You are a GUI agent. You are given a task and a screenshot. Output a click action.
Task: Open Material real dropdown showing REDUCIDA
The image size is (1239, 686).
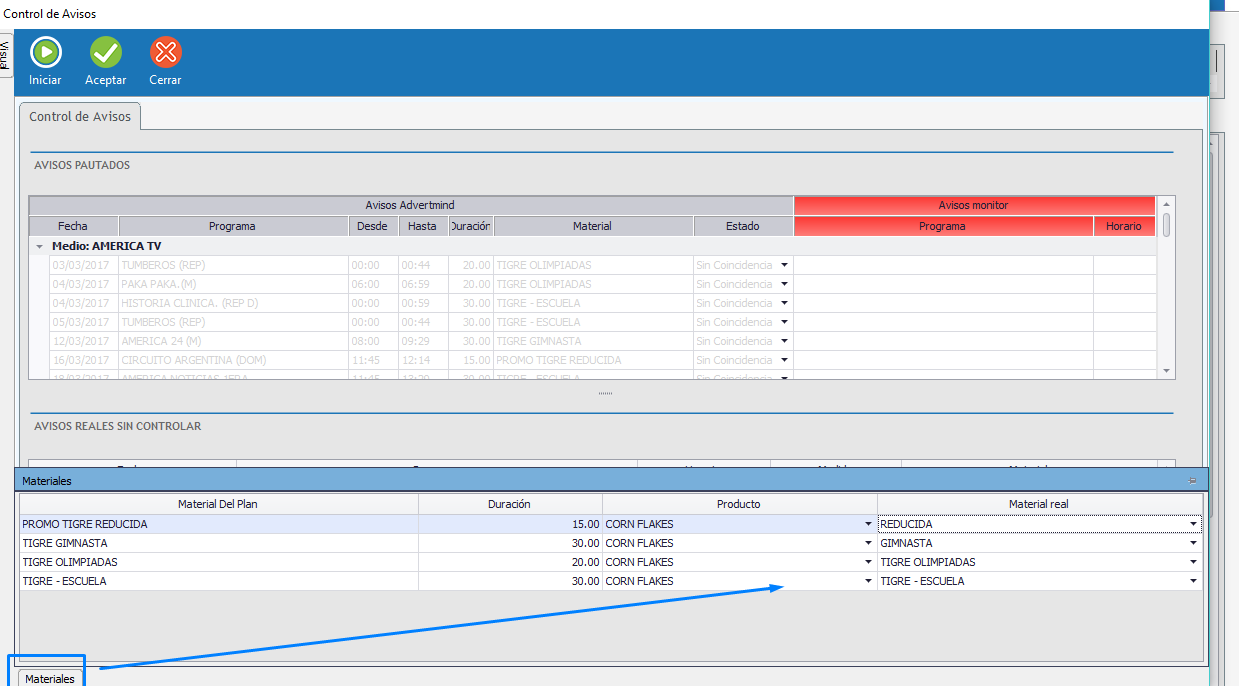(1193, 524)
